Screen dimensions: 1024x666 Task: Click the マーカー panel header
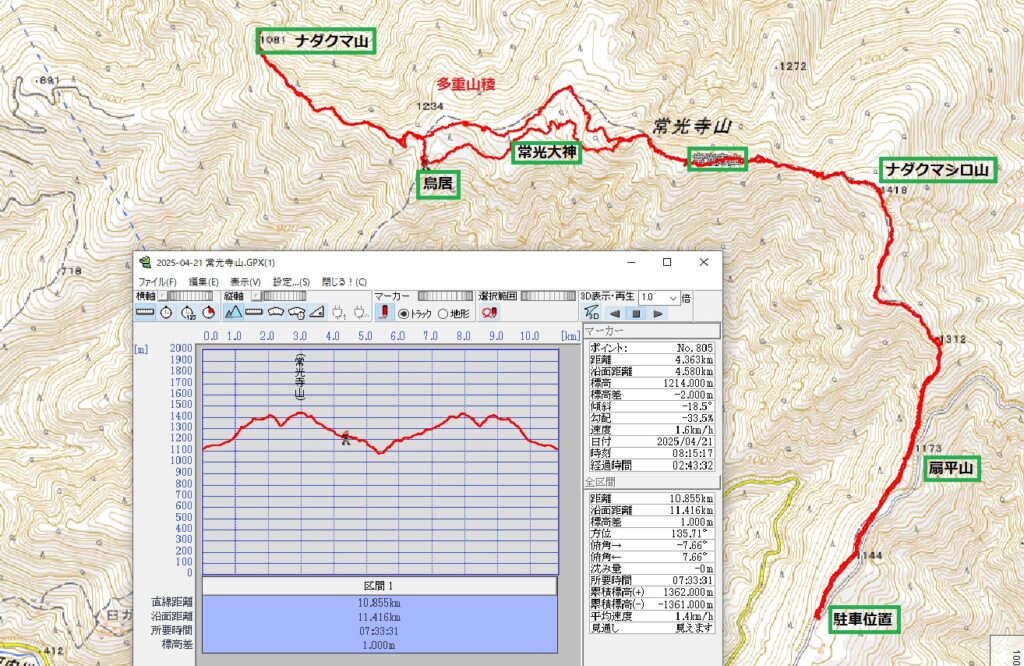click(652, 331)
